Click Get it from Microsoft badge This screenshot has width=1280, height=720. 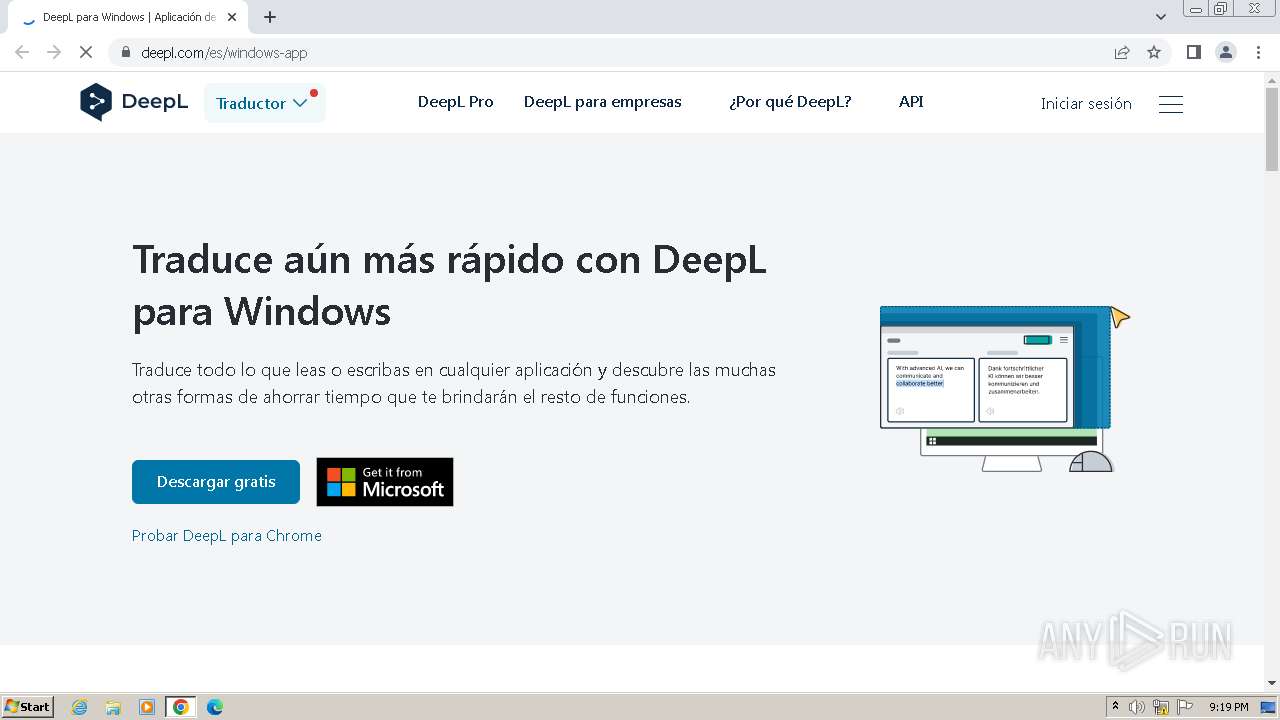tap(385, 482)
